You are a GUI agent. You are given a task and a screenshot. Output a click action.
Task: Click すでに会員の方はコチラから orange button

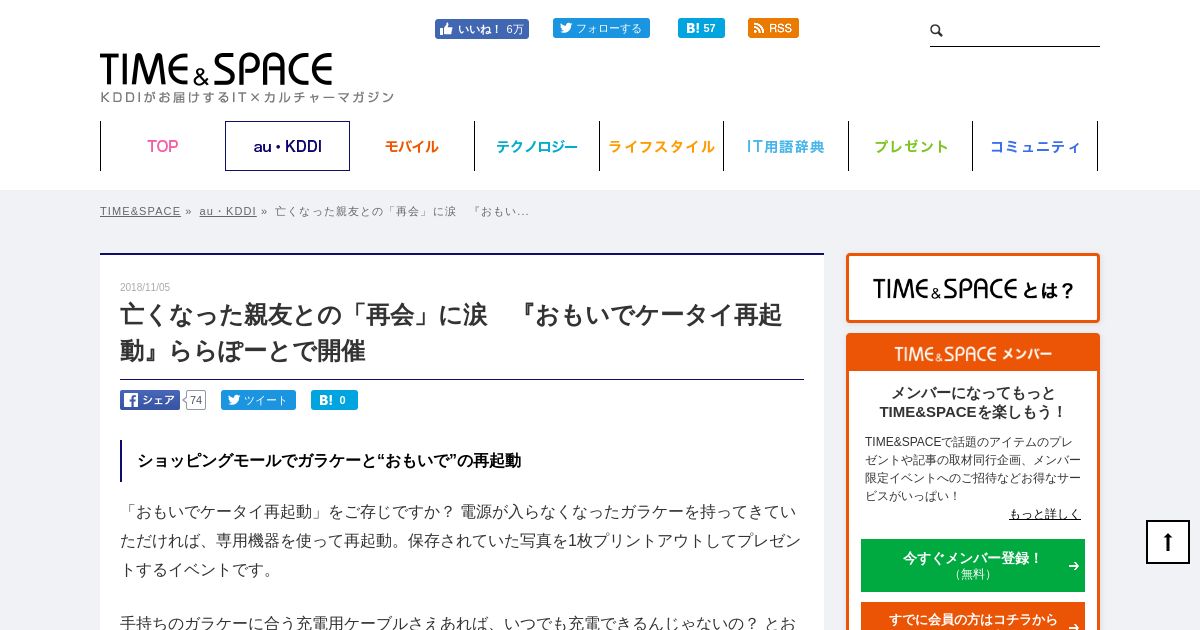(x=973, y=618)
